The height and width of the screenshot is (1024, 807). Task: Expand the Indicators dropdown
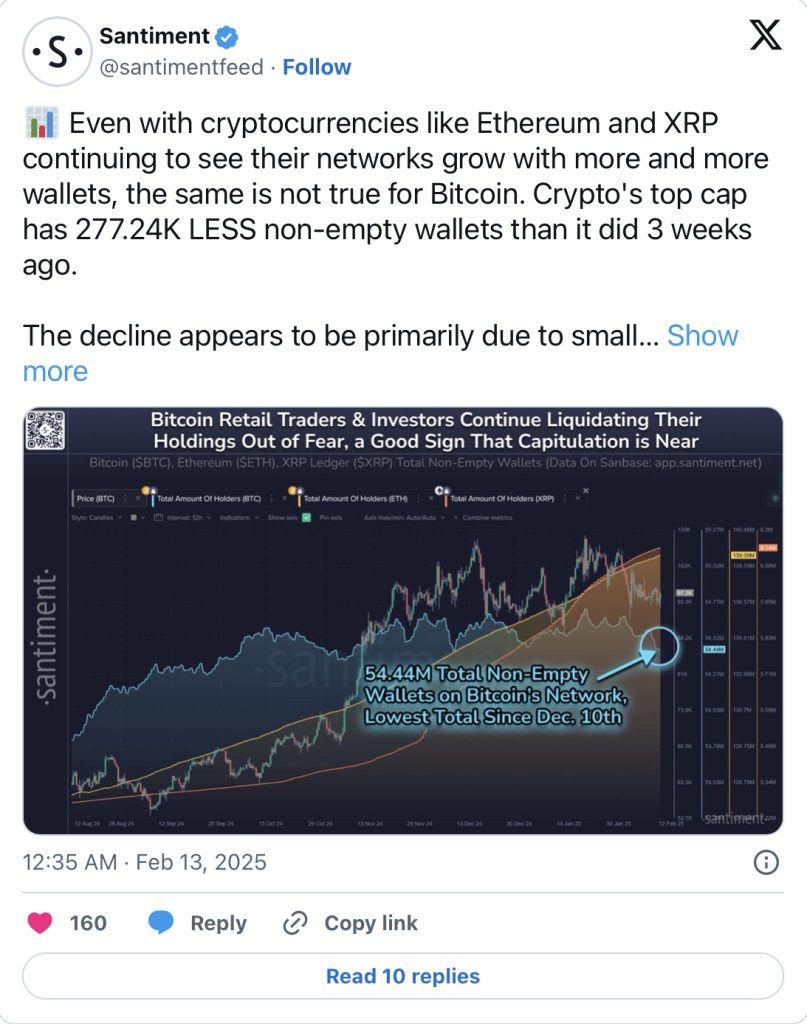click(x=239, y=517)
